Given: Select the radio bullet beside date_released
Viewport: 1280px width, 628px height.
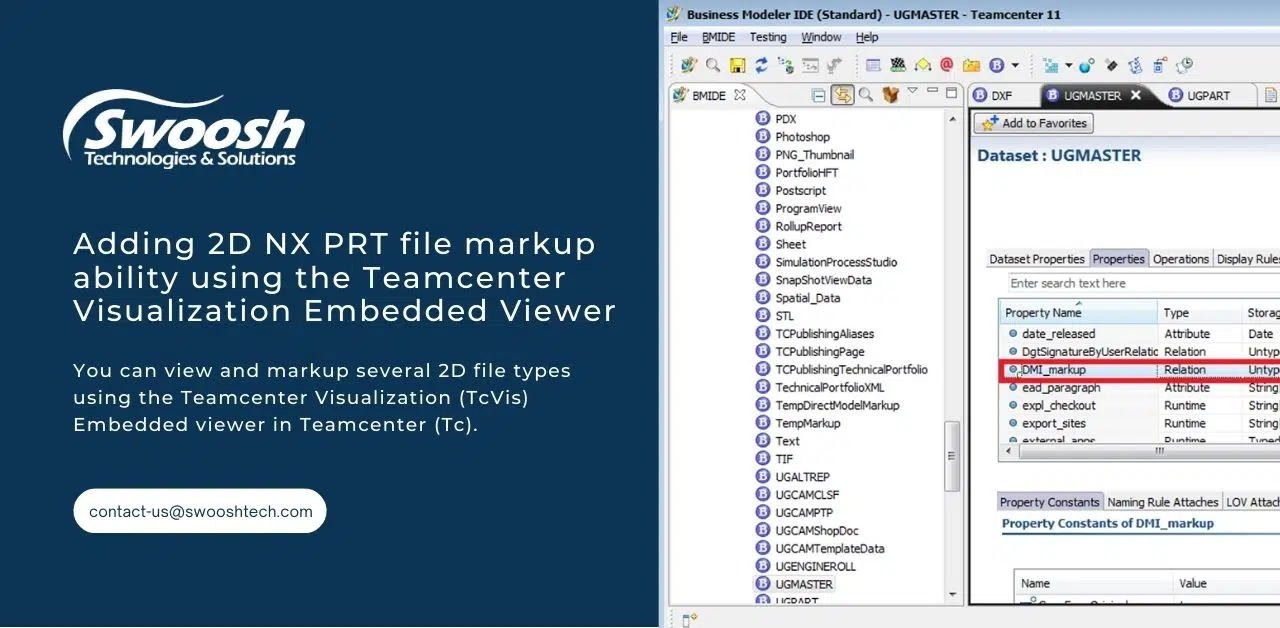Looking at the screenshot, I should pos(1014,333).
